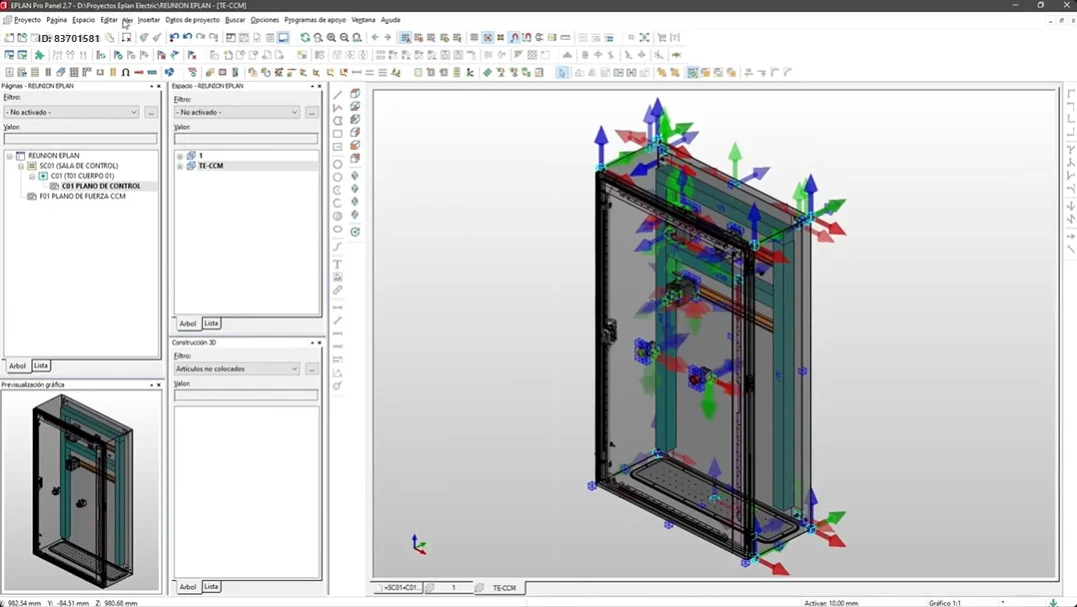Go back with the left arrow icon
Screen dimensions: 1077x607
pos(375,38)
